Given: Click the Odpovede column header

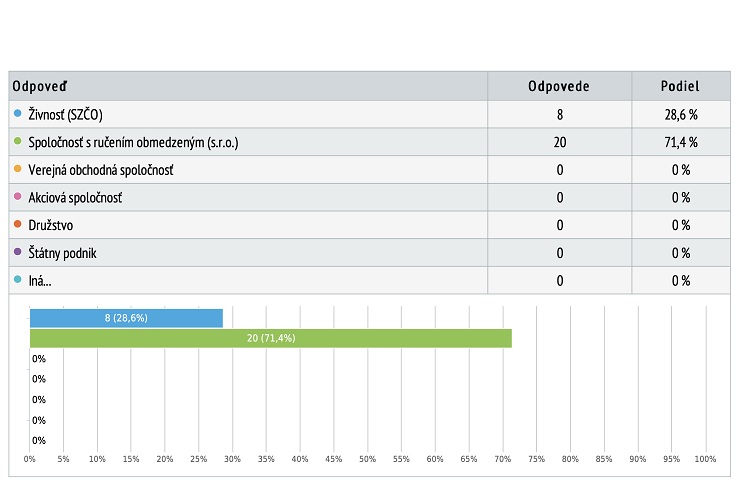Looking at the screenshot, I should 559,86.
